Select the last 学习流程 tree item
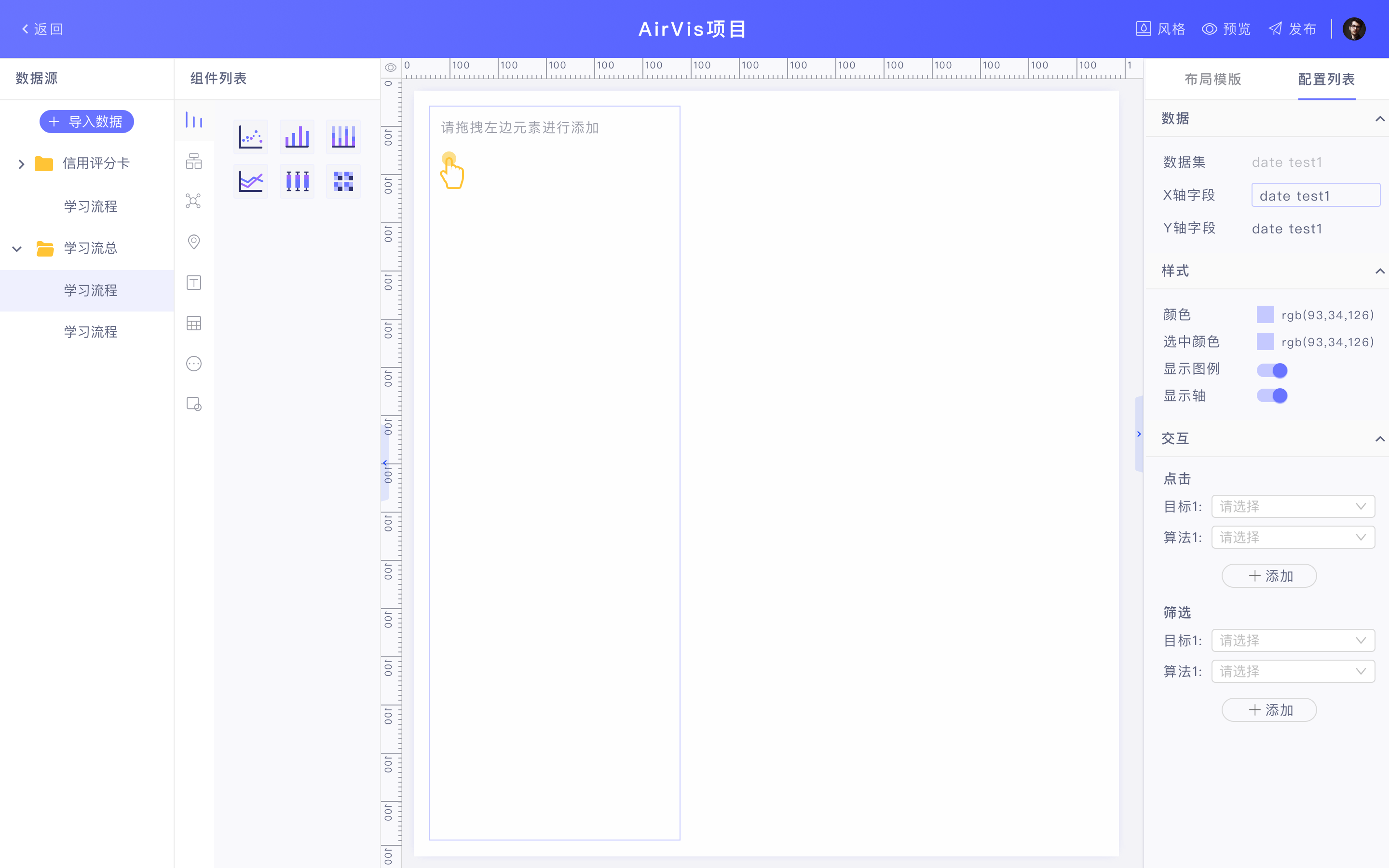1389x868 pixels. point(90,332)
